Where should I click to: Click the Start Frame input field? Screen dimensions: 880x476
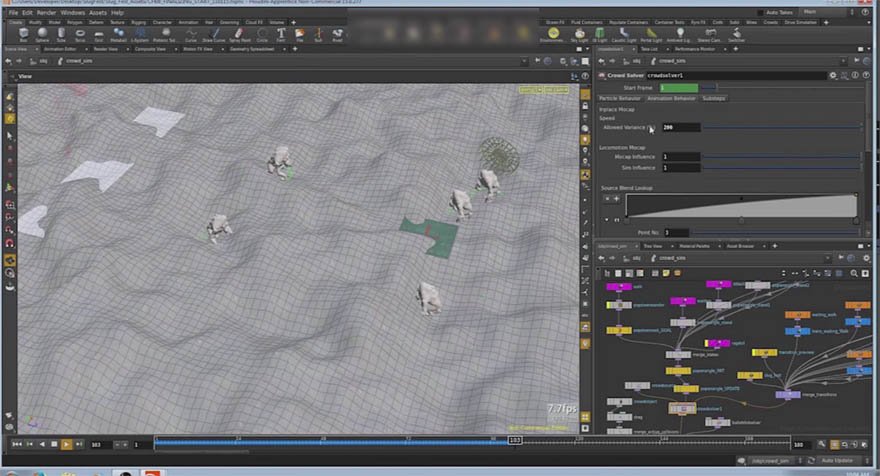tap(679, 88)
